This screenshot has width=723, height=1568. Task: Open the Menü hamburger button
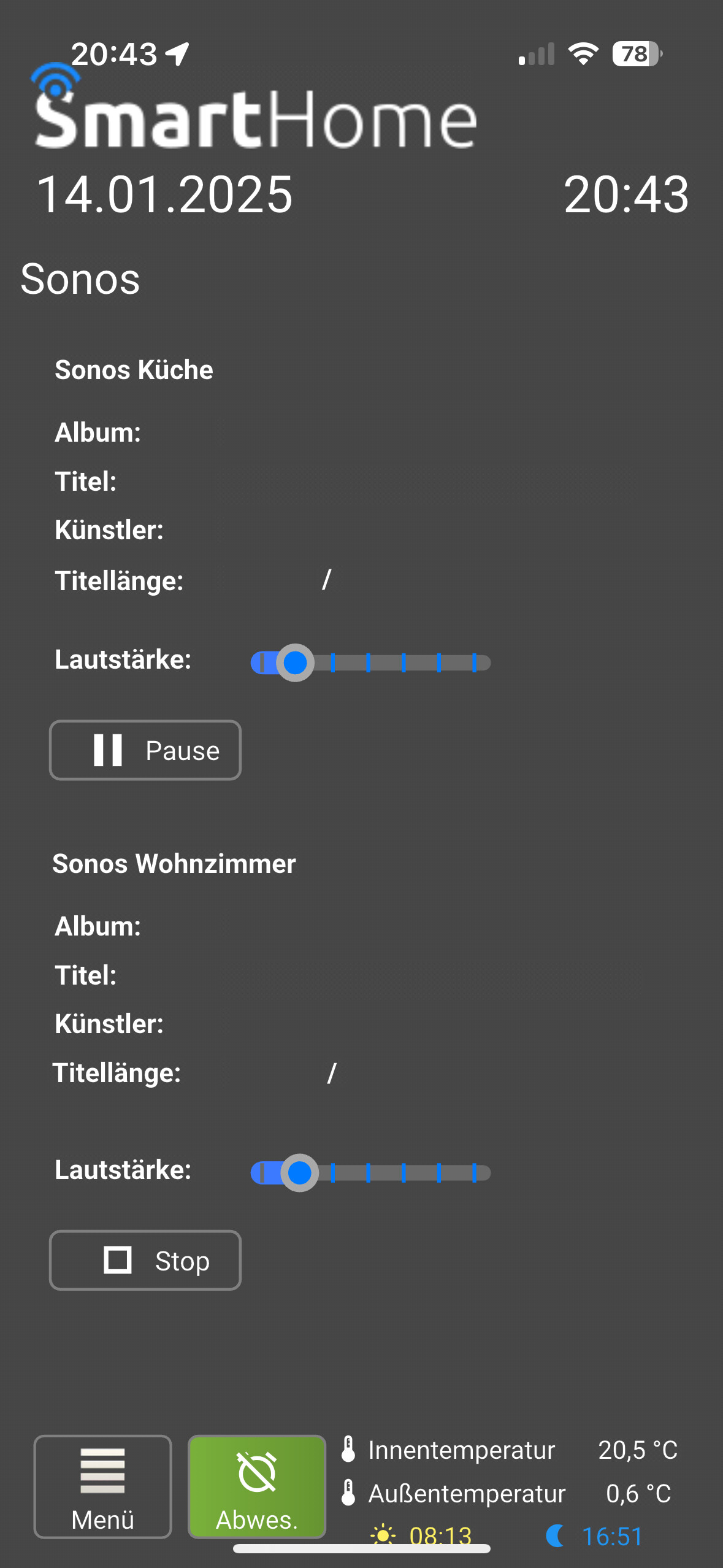(102, 1486)
